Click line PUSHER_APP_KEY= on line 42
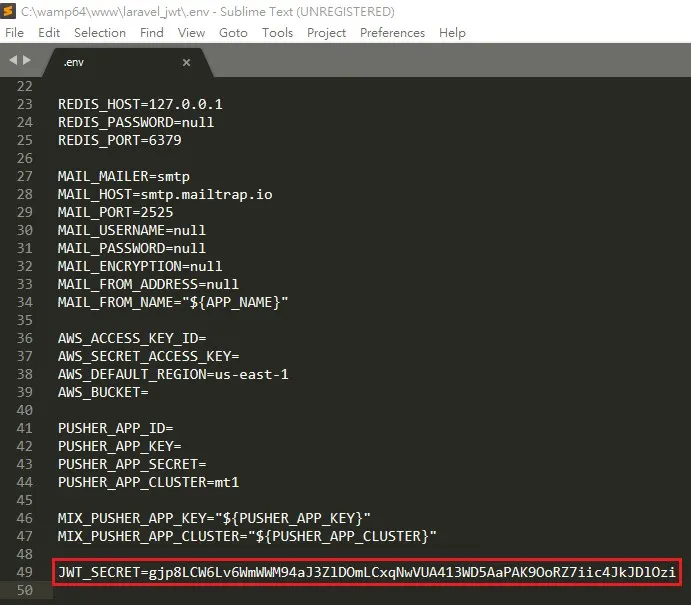This screenshot has width=691, height=605. click(119, 446)
